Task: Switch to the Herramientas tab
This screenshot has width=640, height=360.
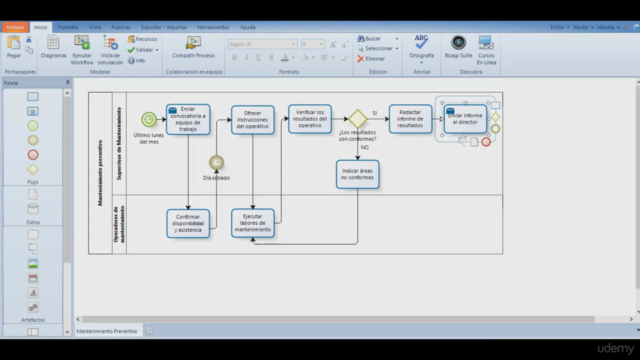Action: click(x=213, y=27)
